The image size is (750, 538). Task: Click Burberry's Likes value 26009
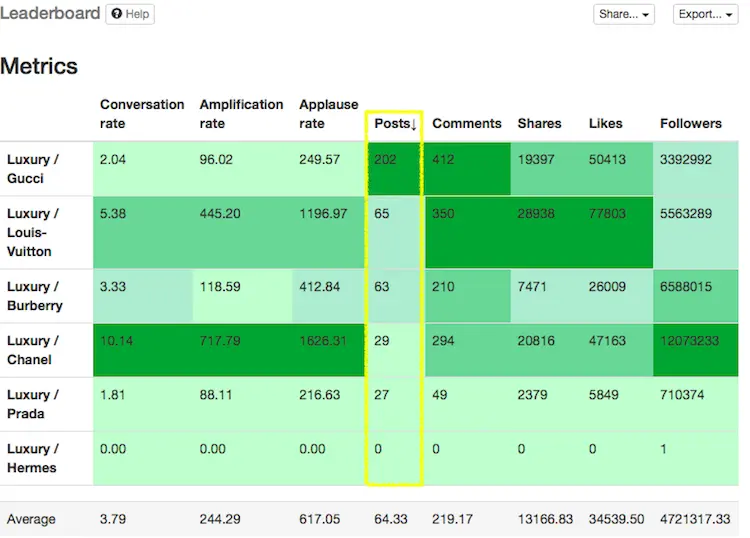607,286
